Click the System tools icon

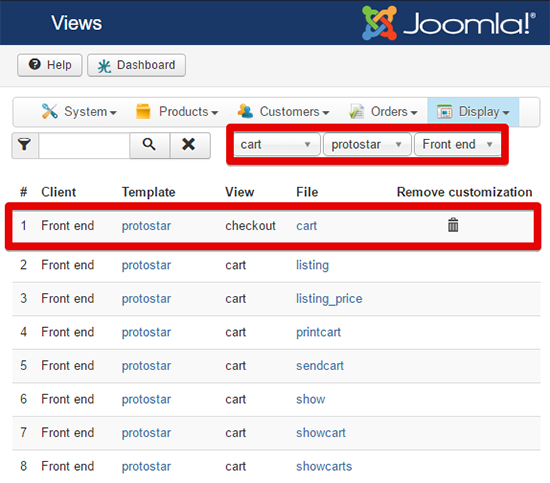tap(49, 112)
